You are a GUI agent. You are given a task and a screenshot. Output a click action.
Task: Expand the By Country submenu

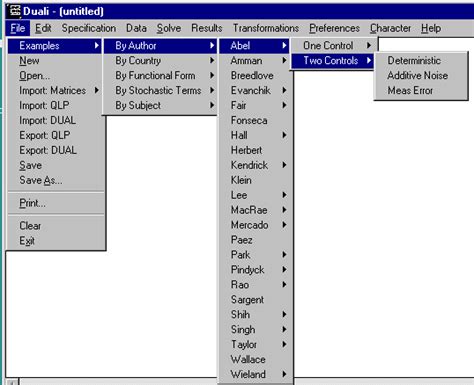(x=160, y=61)
